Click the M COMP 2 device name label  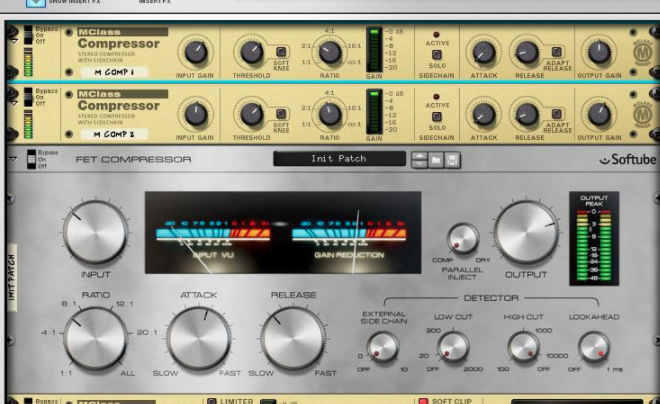click(x=114, y=134)
